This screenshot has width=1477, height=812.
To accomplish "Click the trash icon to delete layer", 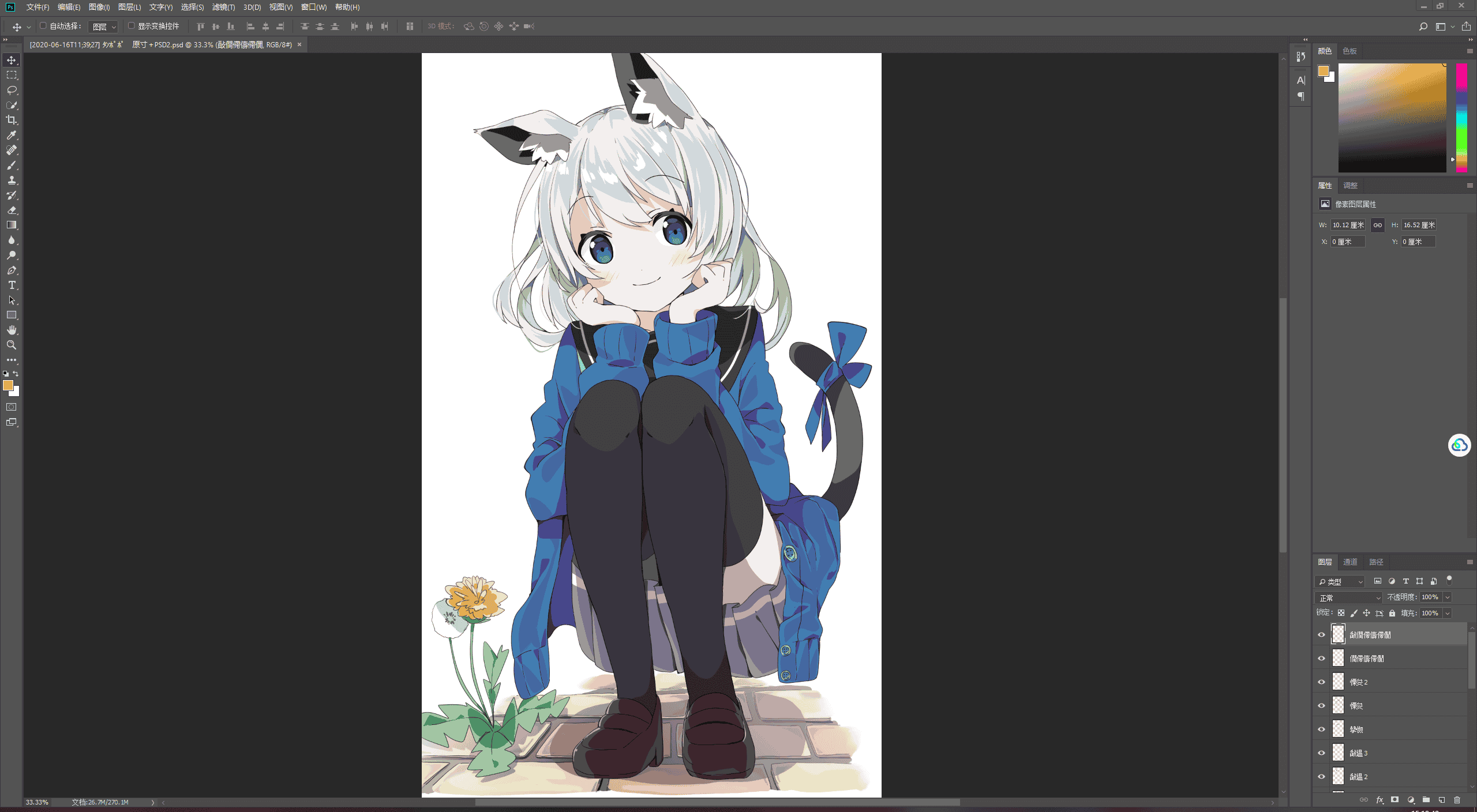I will 1457,800.
